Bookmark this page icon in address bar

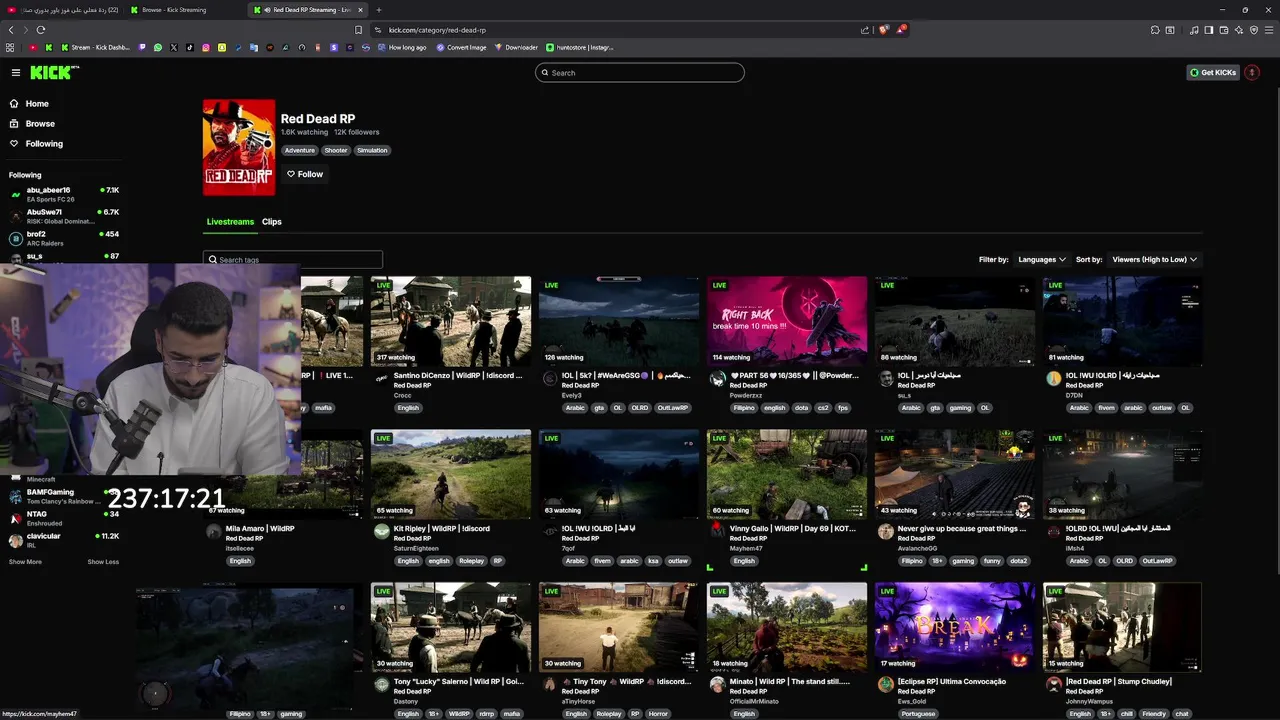click(359, 30)
